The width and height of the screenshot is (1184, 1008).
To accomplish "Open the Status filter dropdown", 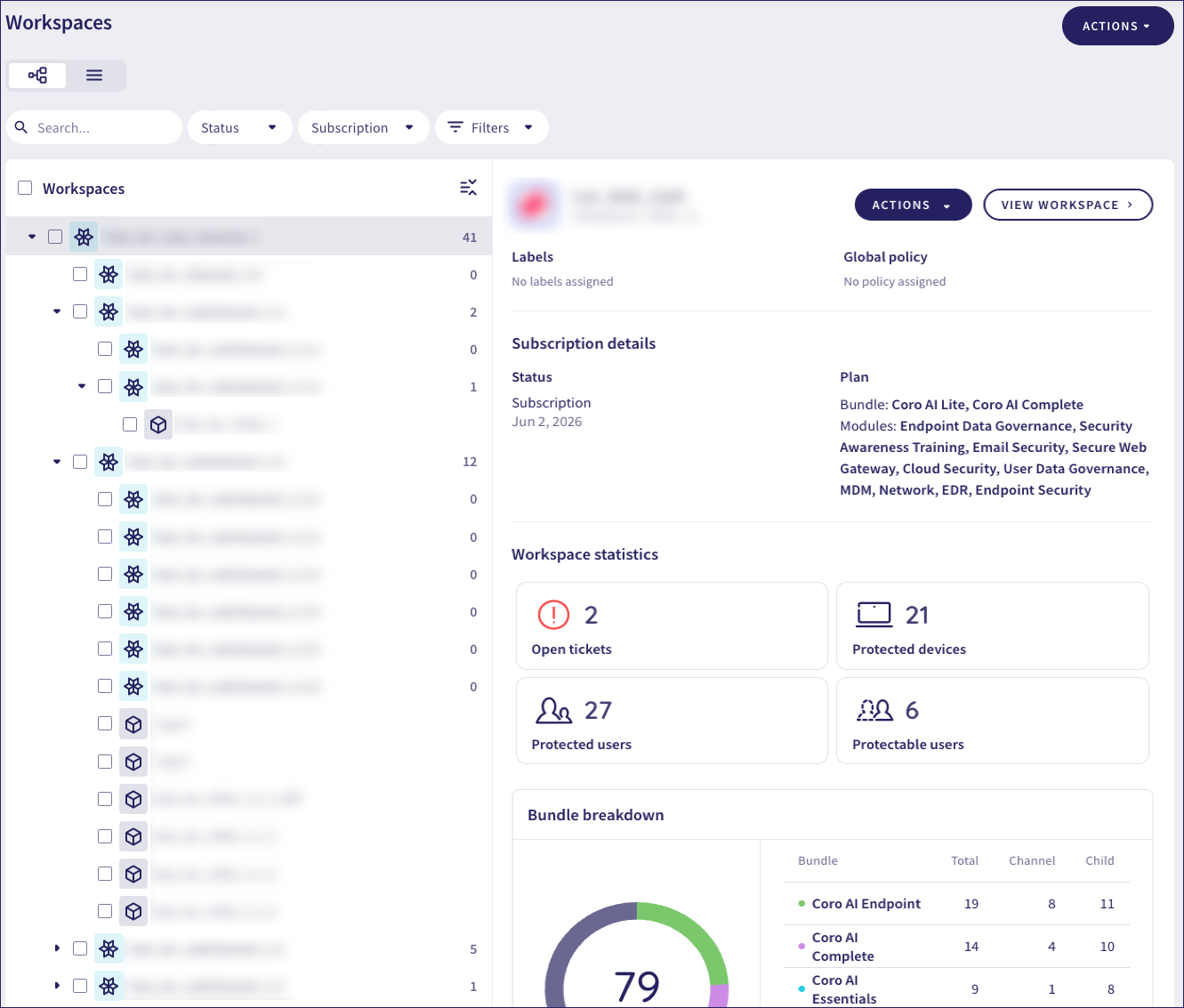I will [240, 127].
